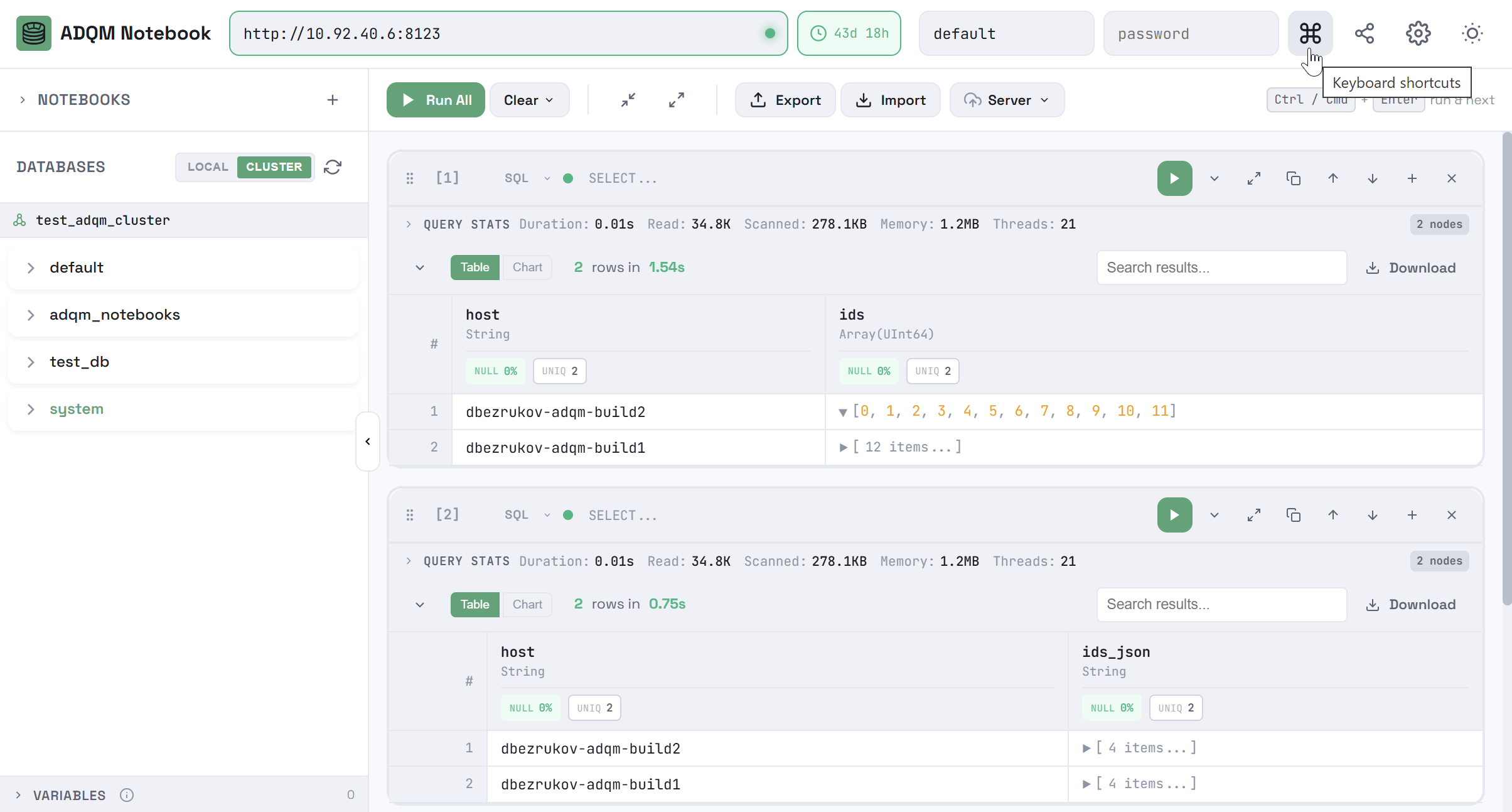Download results of cell [2]
This screenshot has width=1512, height=812.
coord(1411,604)
